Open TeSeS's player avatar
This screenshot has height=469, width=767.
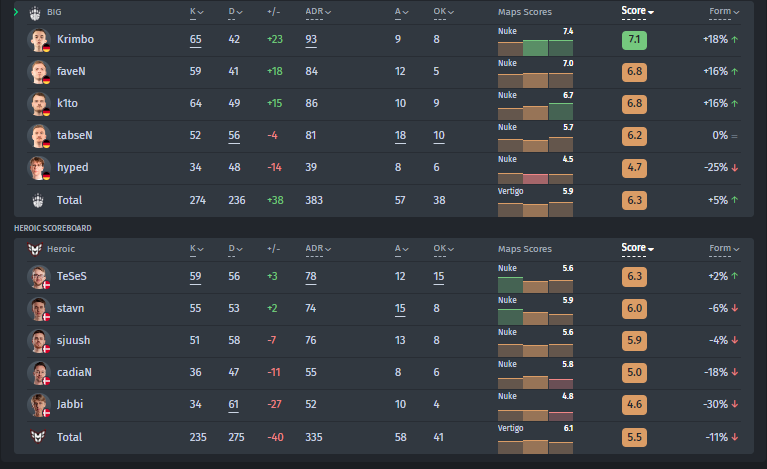39,277
